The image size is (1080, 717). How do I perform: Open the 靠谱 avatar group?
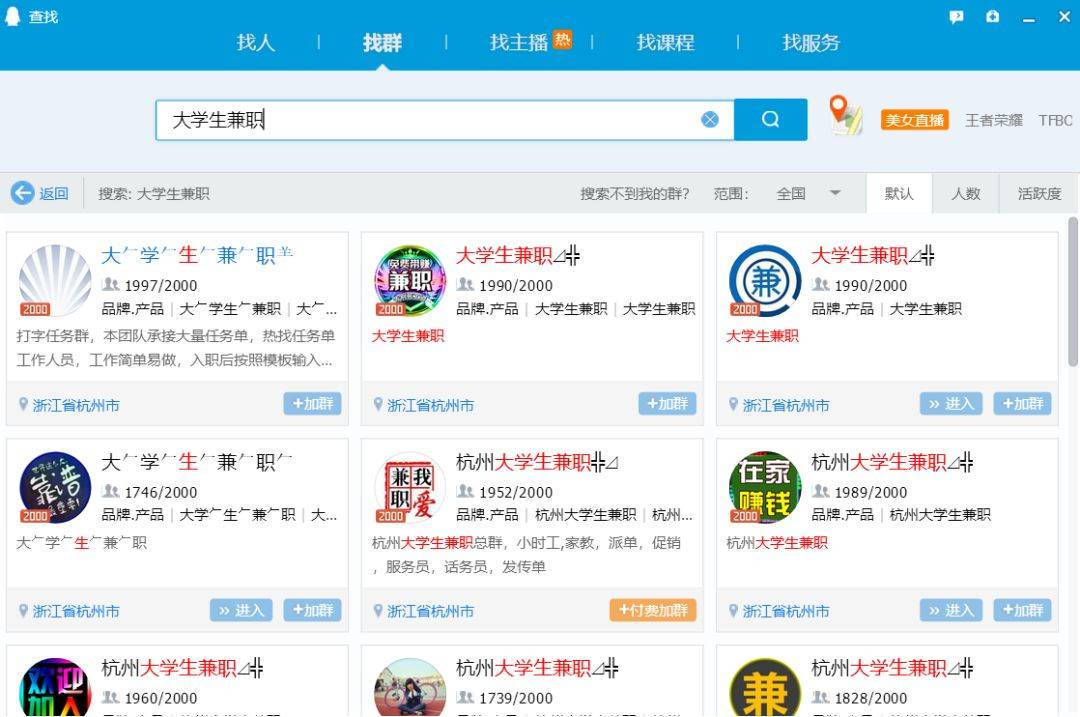point(55,487)
